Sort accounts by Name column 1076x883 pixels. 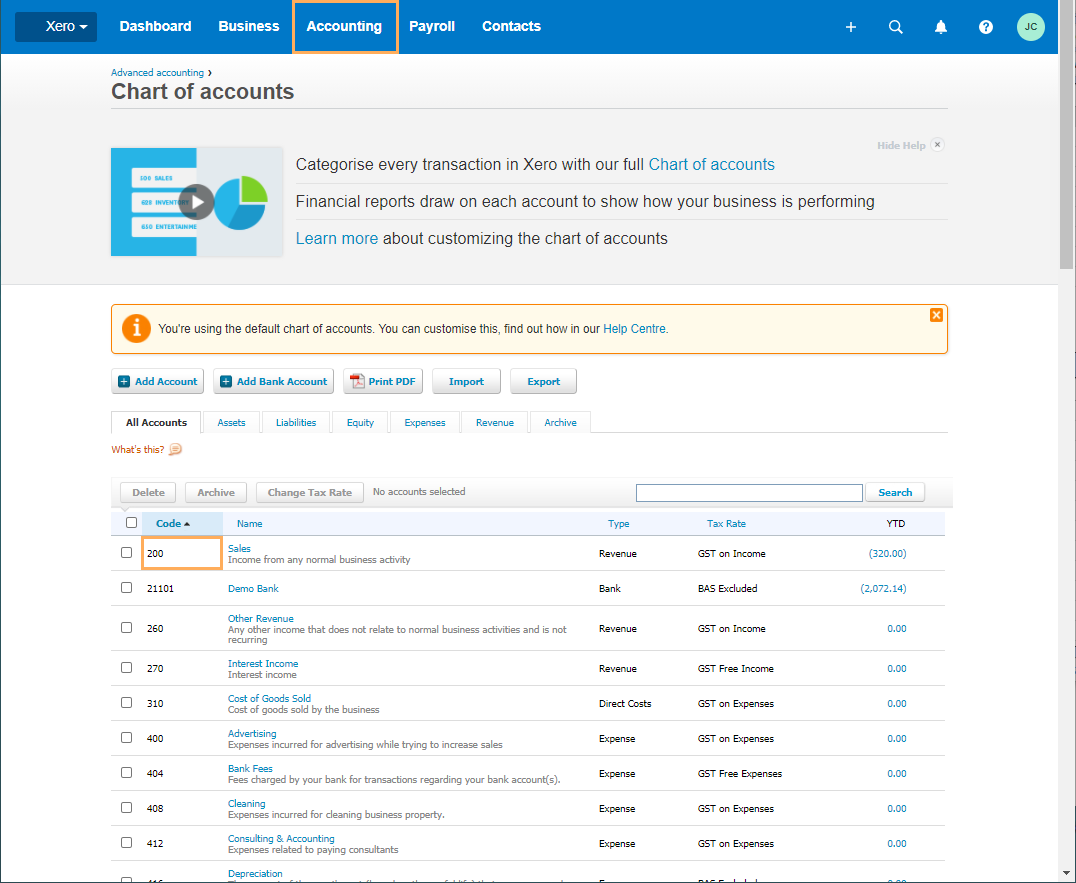coord(250,523)
